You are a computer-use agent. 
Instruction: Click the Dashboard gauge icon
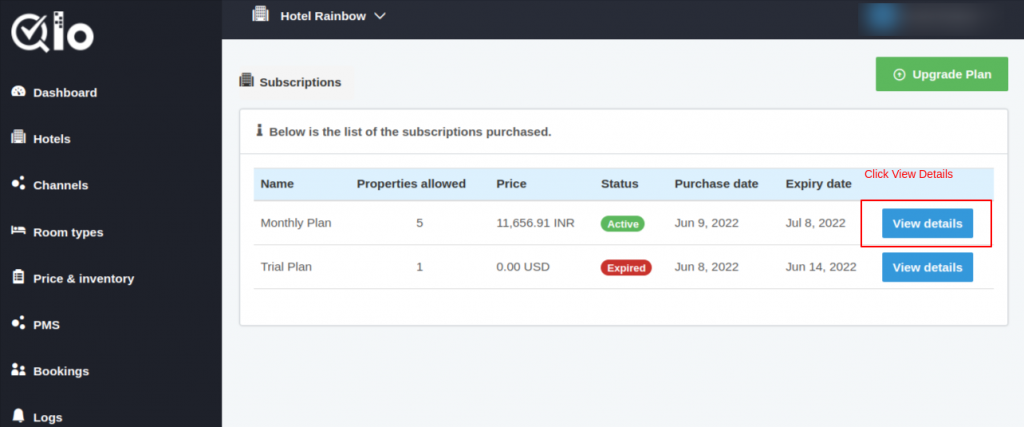pos(18,92)
